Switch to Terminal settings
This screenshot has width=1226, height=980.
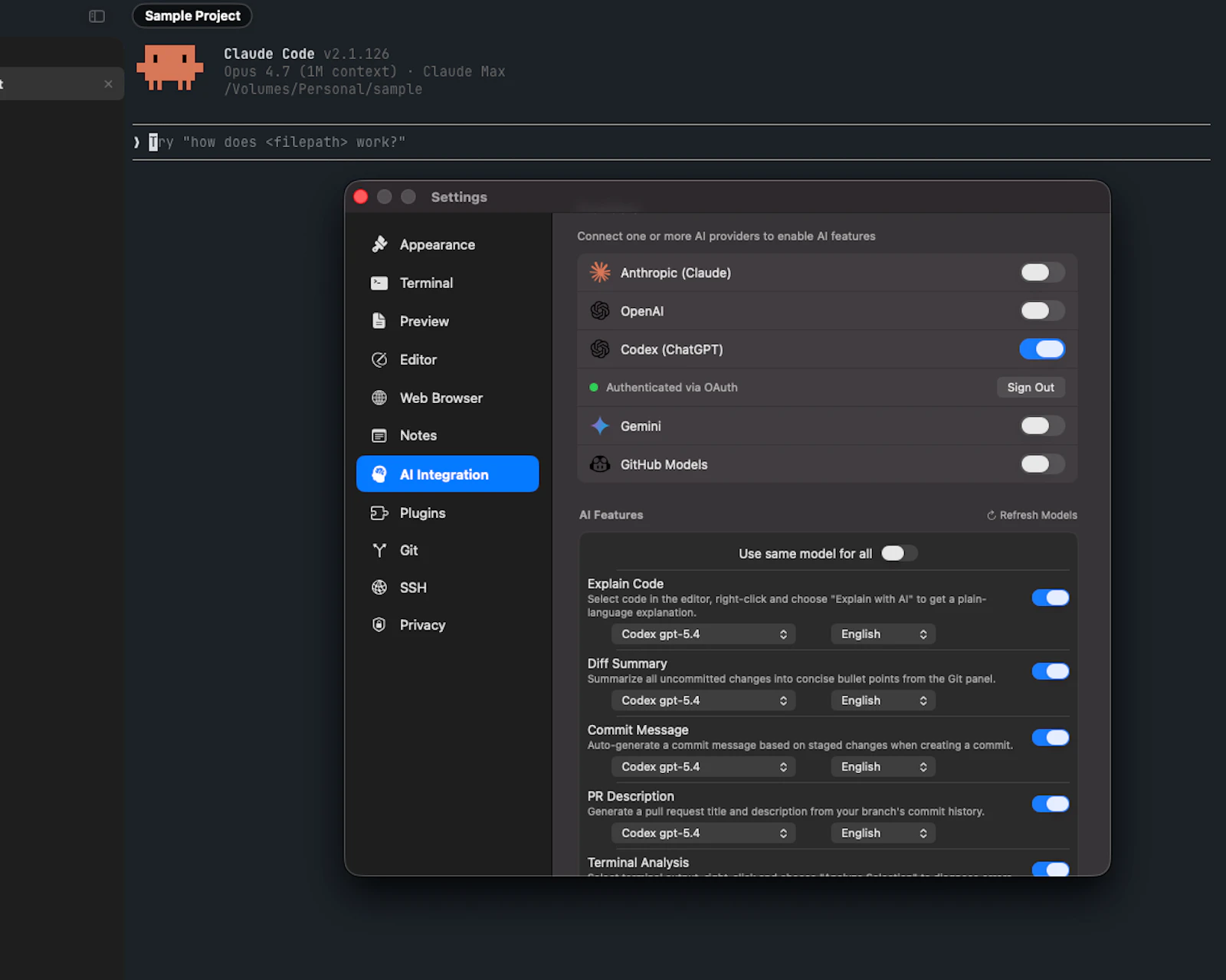pyautogui.click(x=447, y=283)
